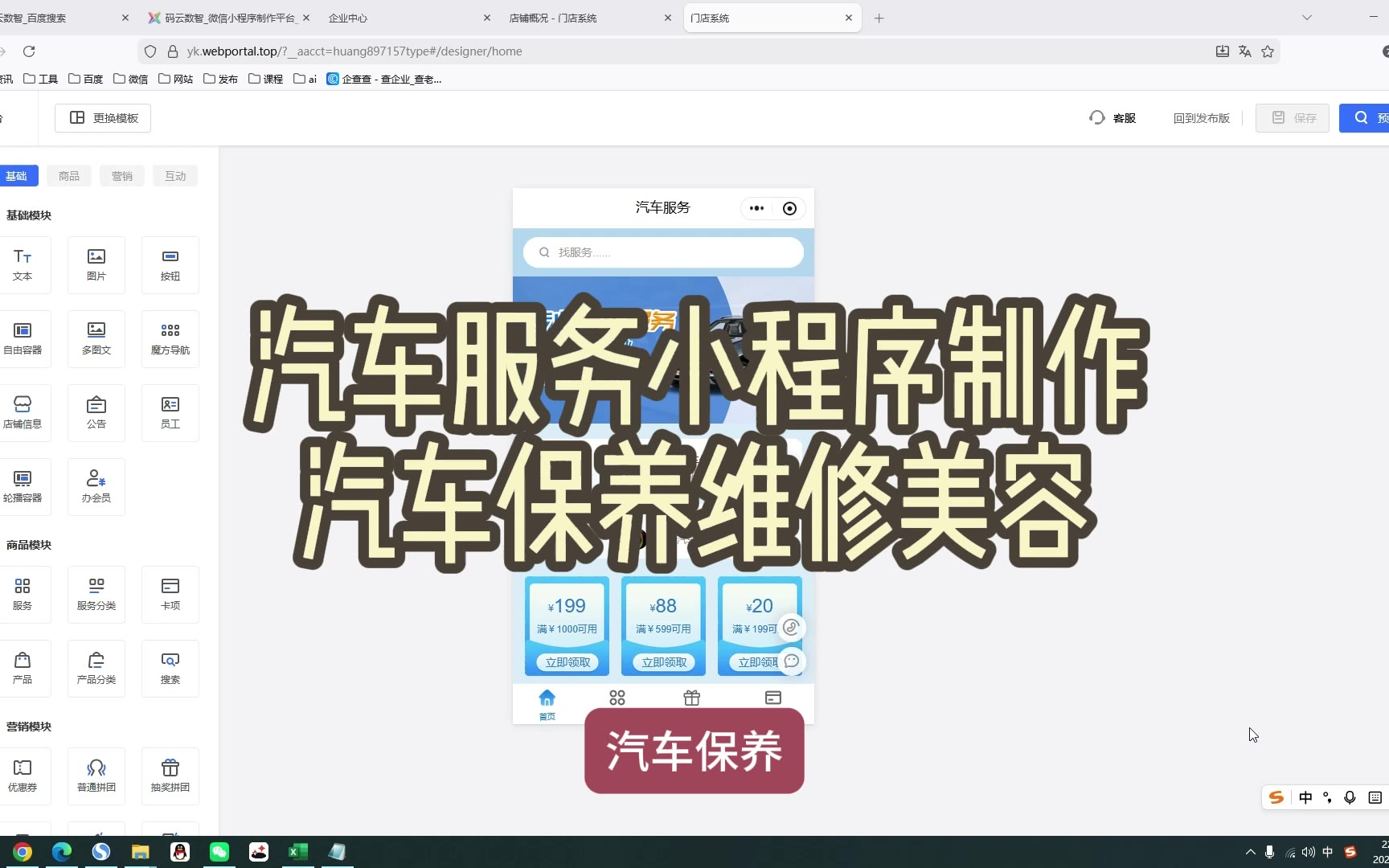
Task: Open the 营销 tab
Action: (x=122, y=176)
